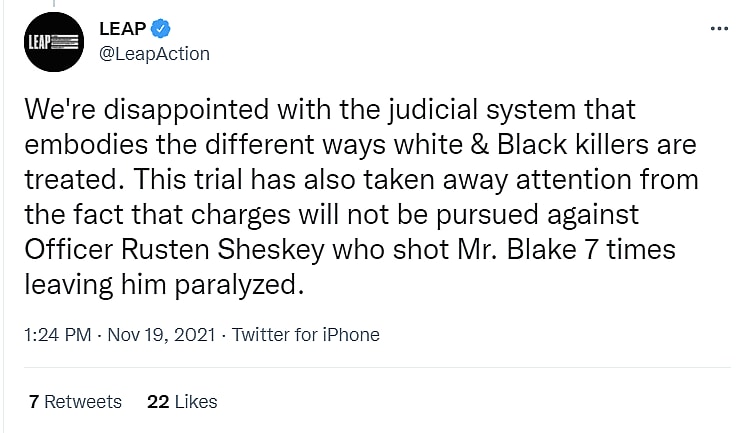Click the number 7 before Retweets
Viewport: 751px width, 433px height.
point(34,402)
